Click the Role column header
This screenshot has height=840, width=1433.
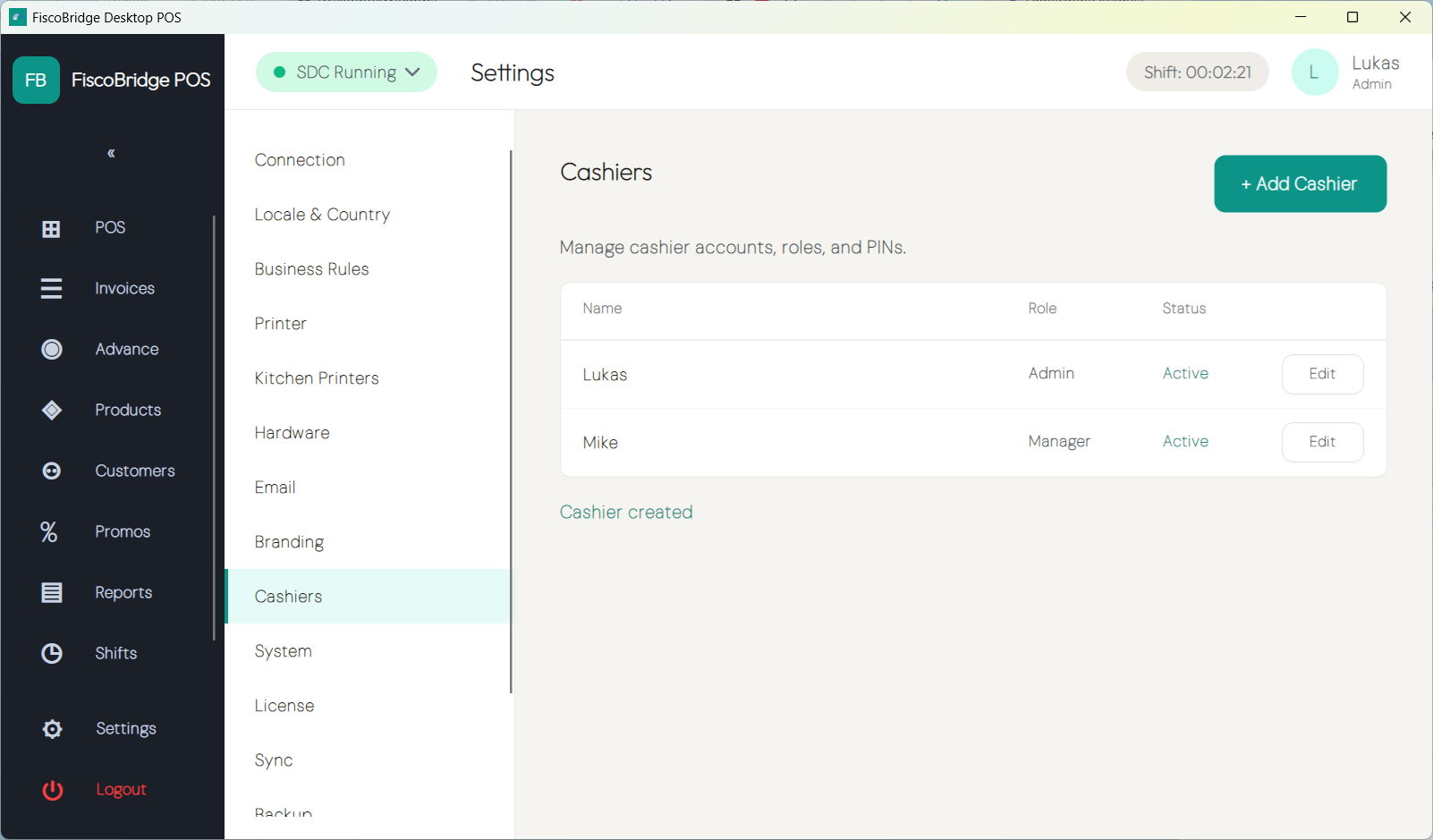(x=1042, y=309)
